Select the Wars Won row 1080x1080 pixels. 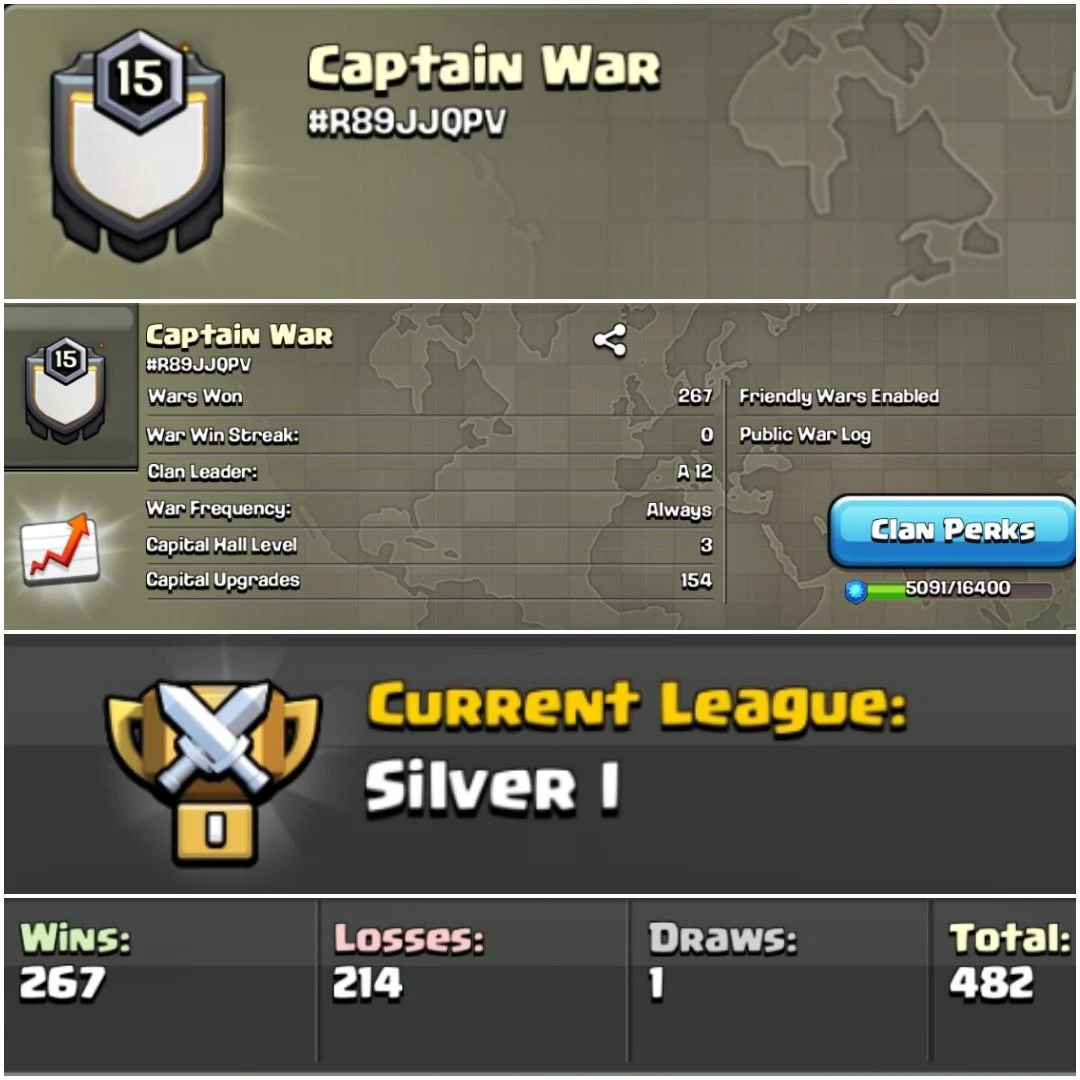point(430,397)
